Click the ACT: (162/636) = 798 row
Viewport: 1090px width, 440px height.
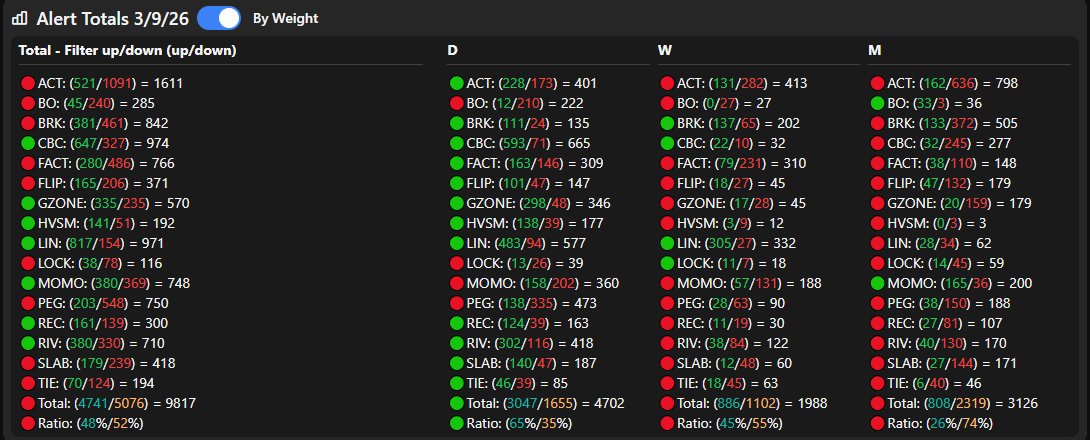(x=944, y=83)
